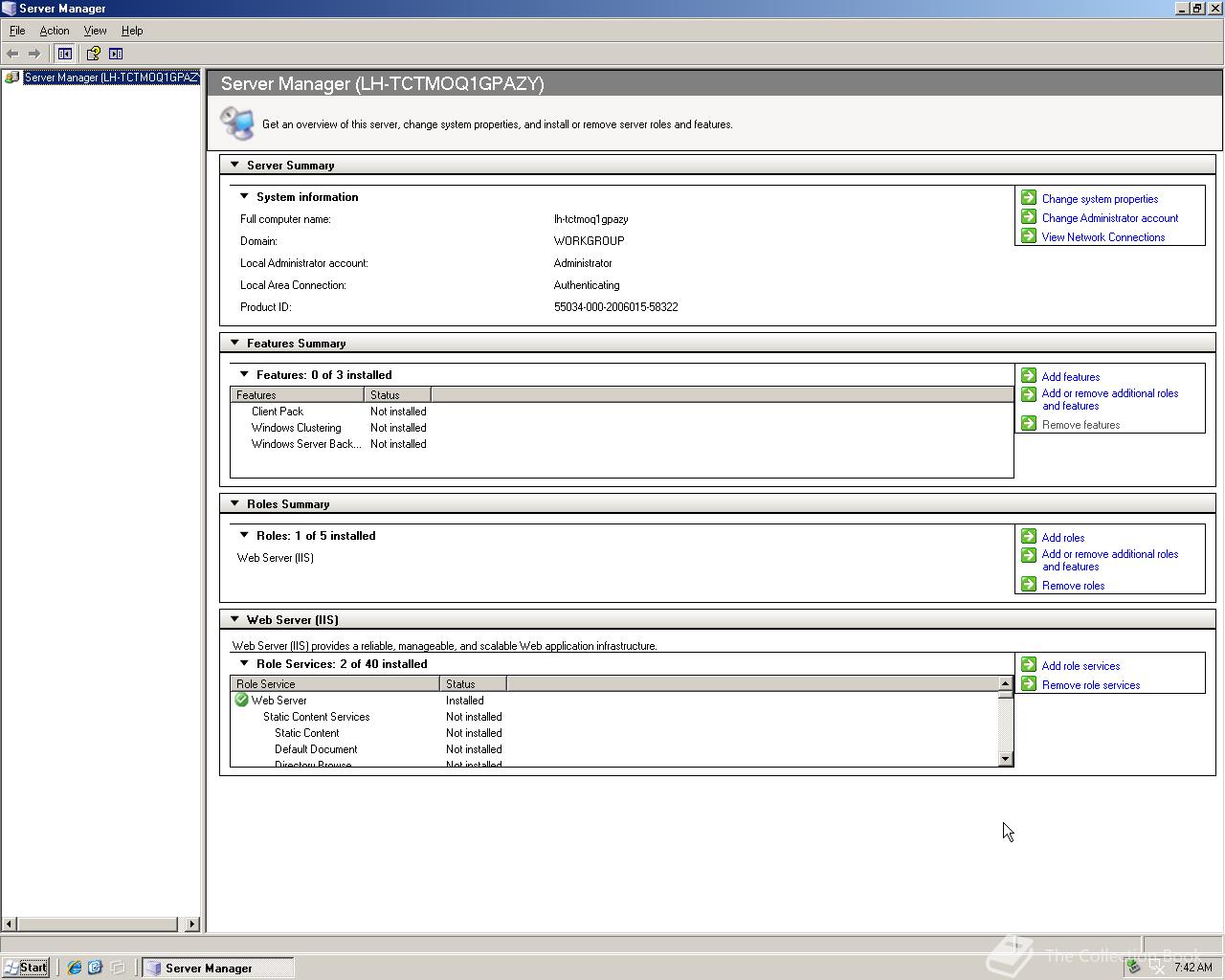The image size is (1225, 980).
Task: Select the Windows Server Back... feature row
Action: point(622,444)
